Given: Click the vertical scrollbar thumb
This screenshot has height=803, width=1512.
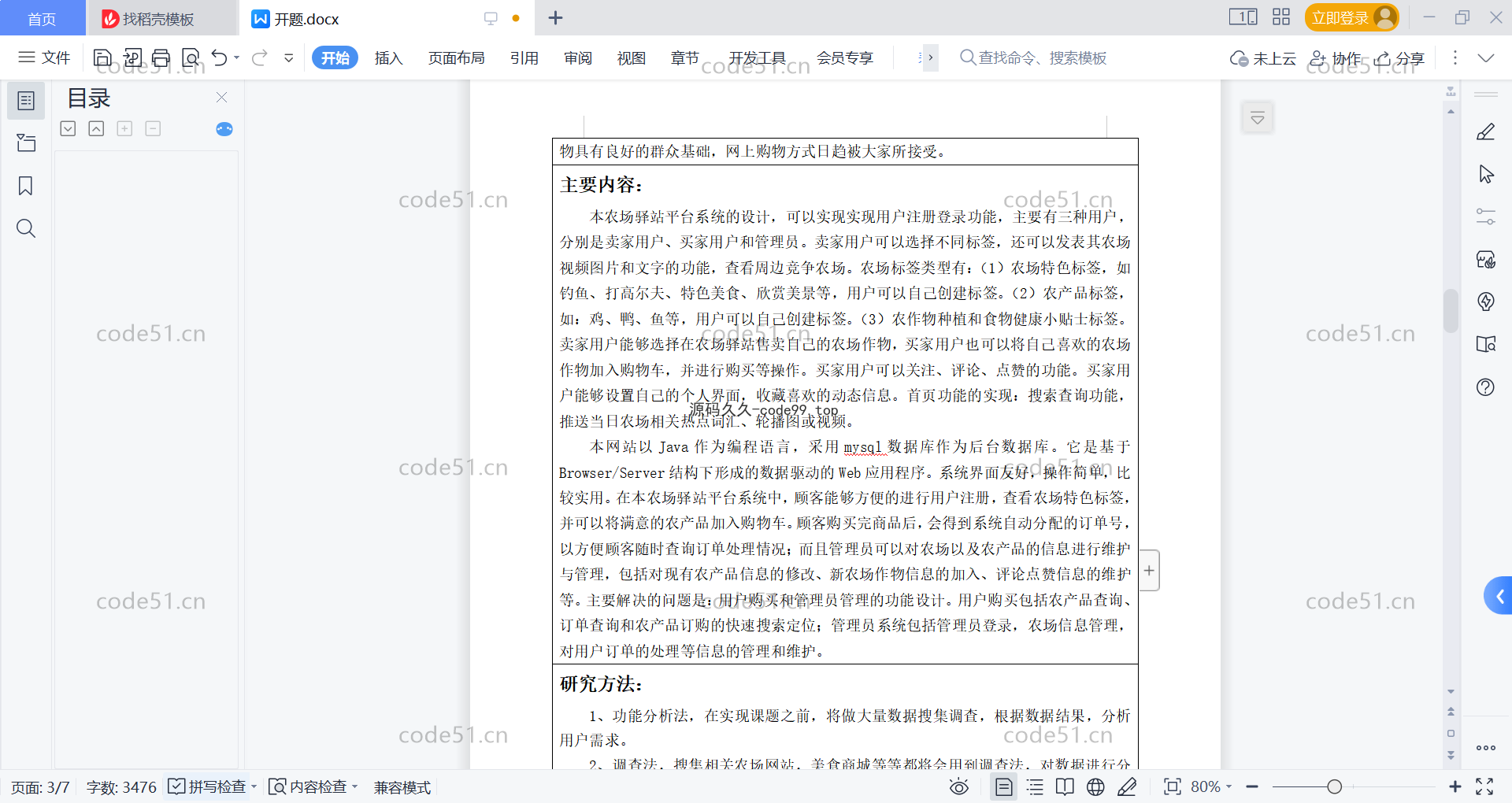Looking at the screenshot, I should pyautogui.click(x=1451, y=310).
